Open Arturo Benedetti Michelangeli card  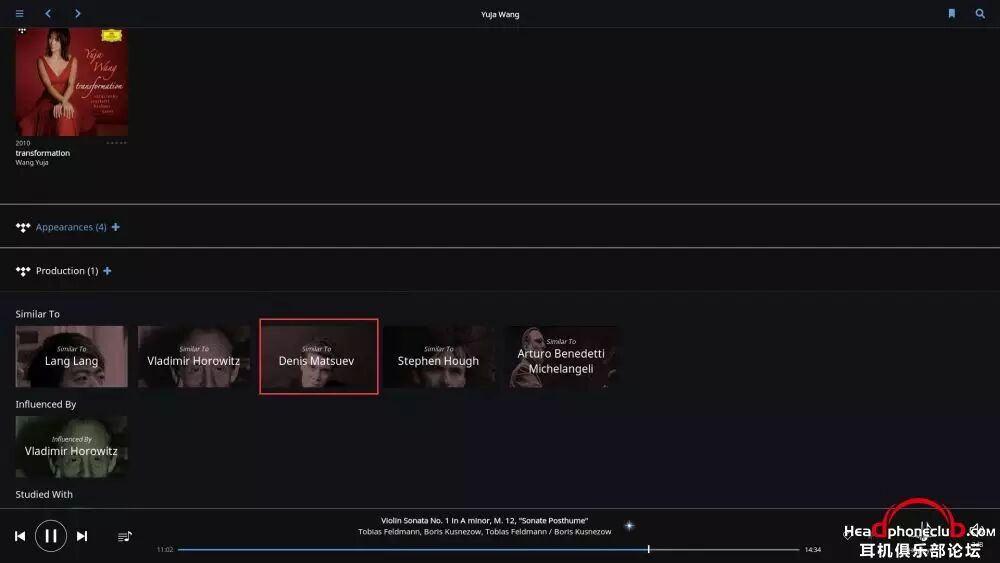[561, 356]
